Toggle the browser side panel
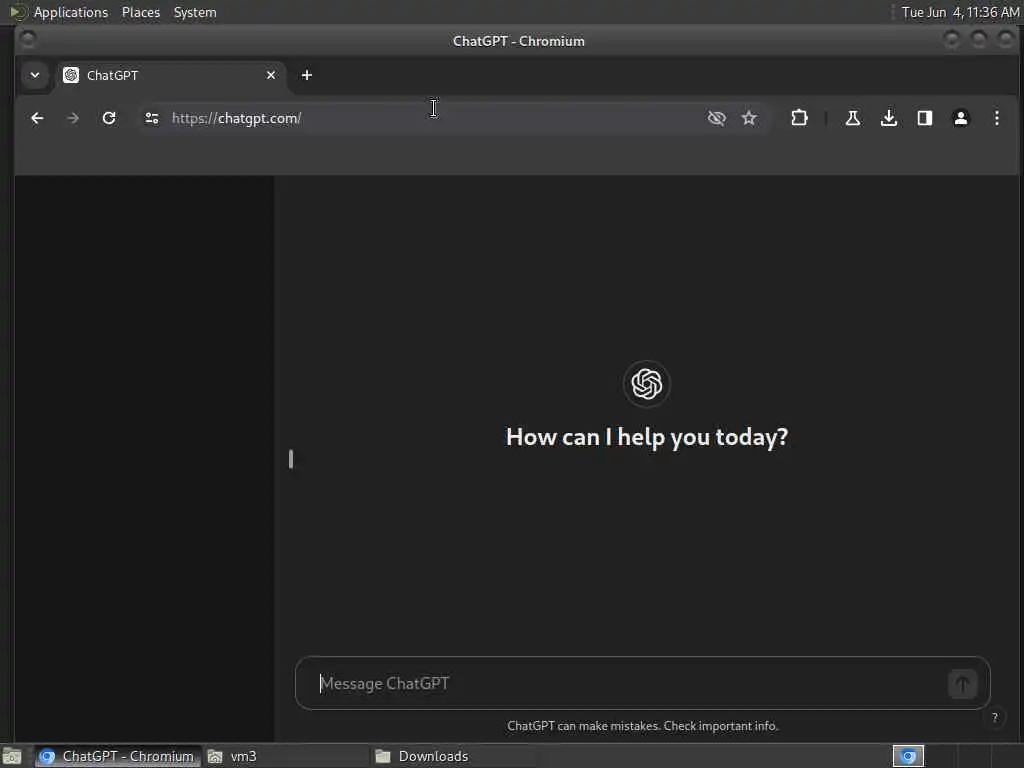This screenshot has height=768, width=1024. pos(925,118)
